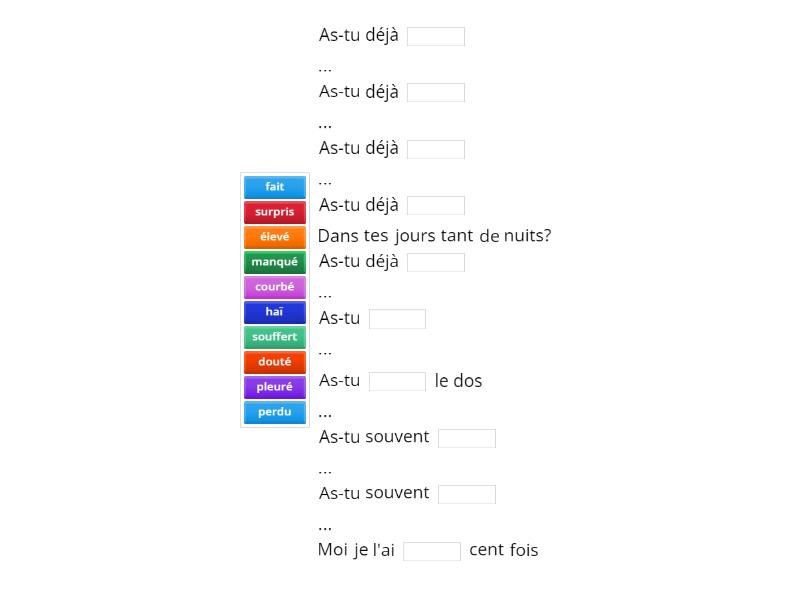Pick the orange "élevé" tile
Image resolution: width=800 pixels, height=600 pixels.
(x=274, y=237)
